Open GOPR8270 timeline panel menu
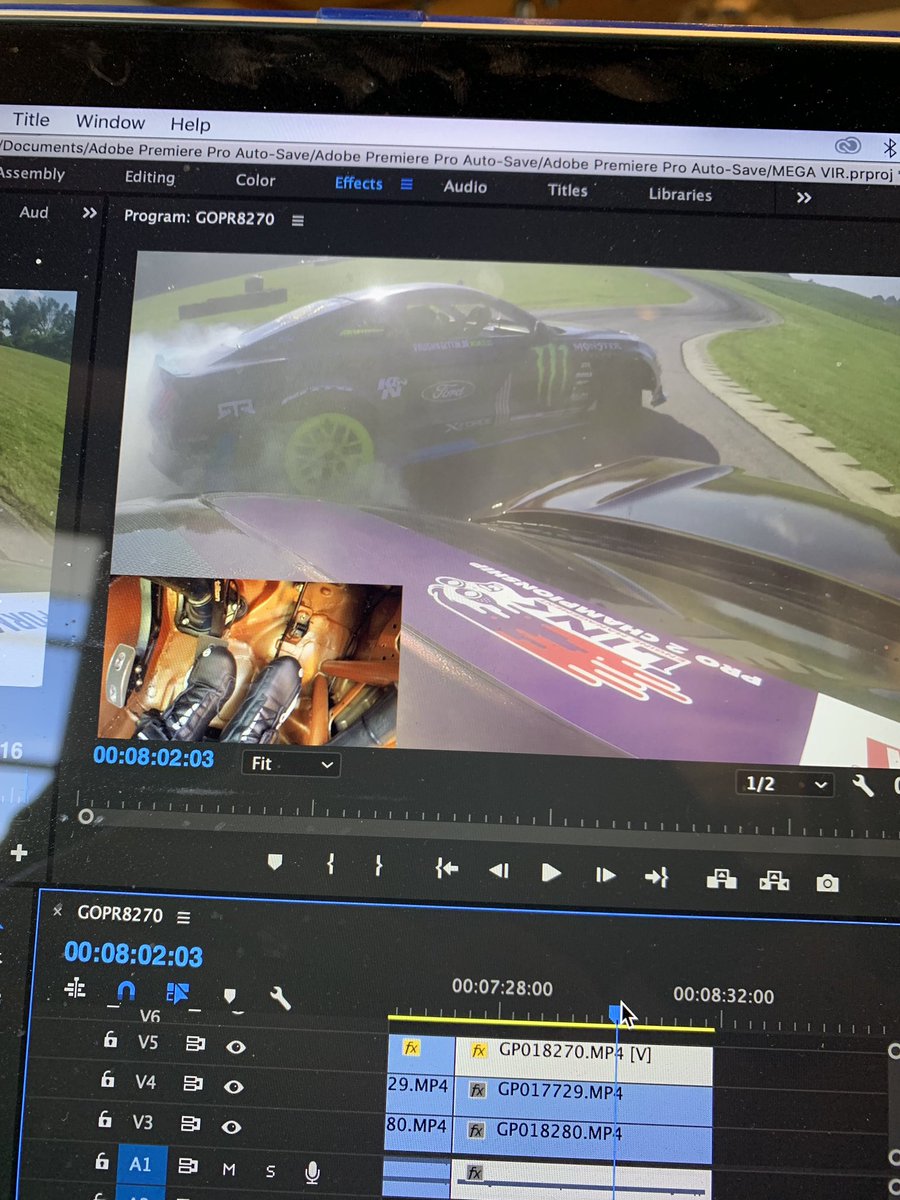The height and width of the screenshot is (1200, 900). click(183, 917)
